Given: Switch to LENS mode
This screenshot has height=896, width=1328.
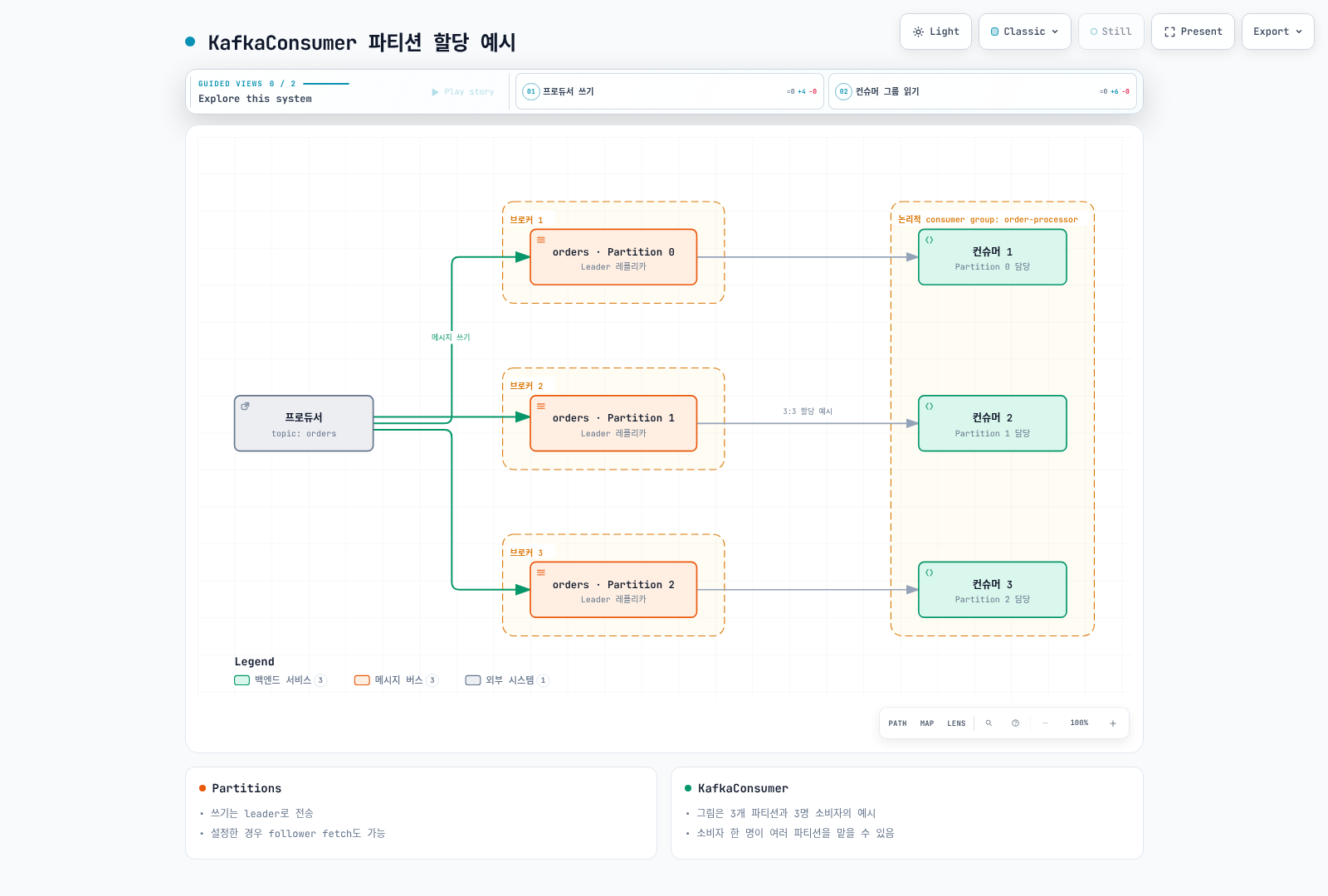Looking at the screenshot, I should (x=956, y=723).
